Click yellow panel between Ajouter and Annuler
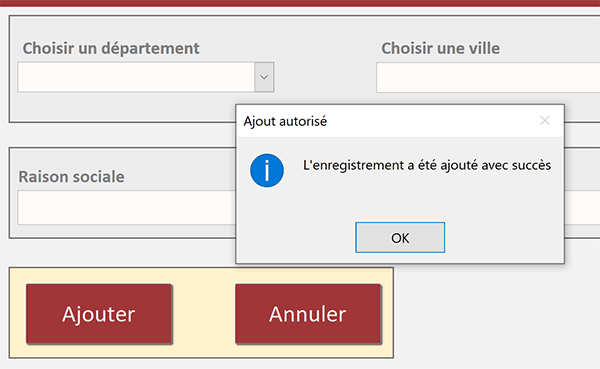The image size is (600, 369). click(x=204, y=314)
